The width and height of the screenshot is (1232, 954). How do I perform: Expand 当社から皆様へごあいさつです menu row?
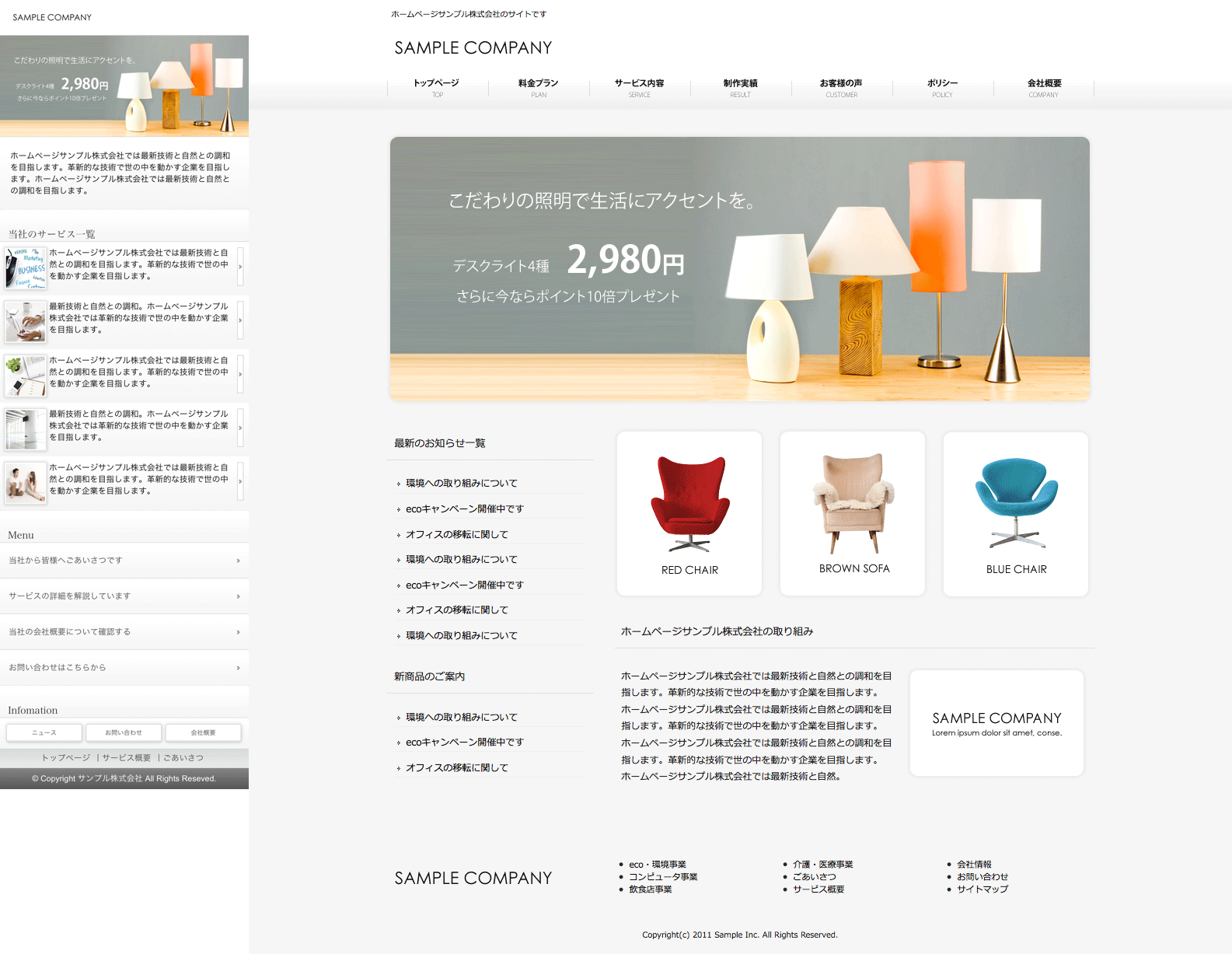(124, 561)
